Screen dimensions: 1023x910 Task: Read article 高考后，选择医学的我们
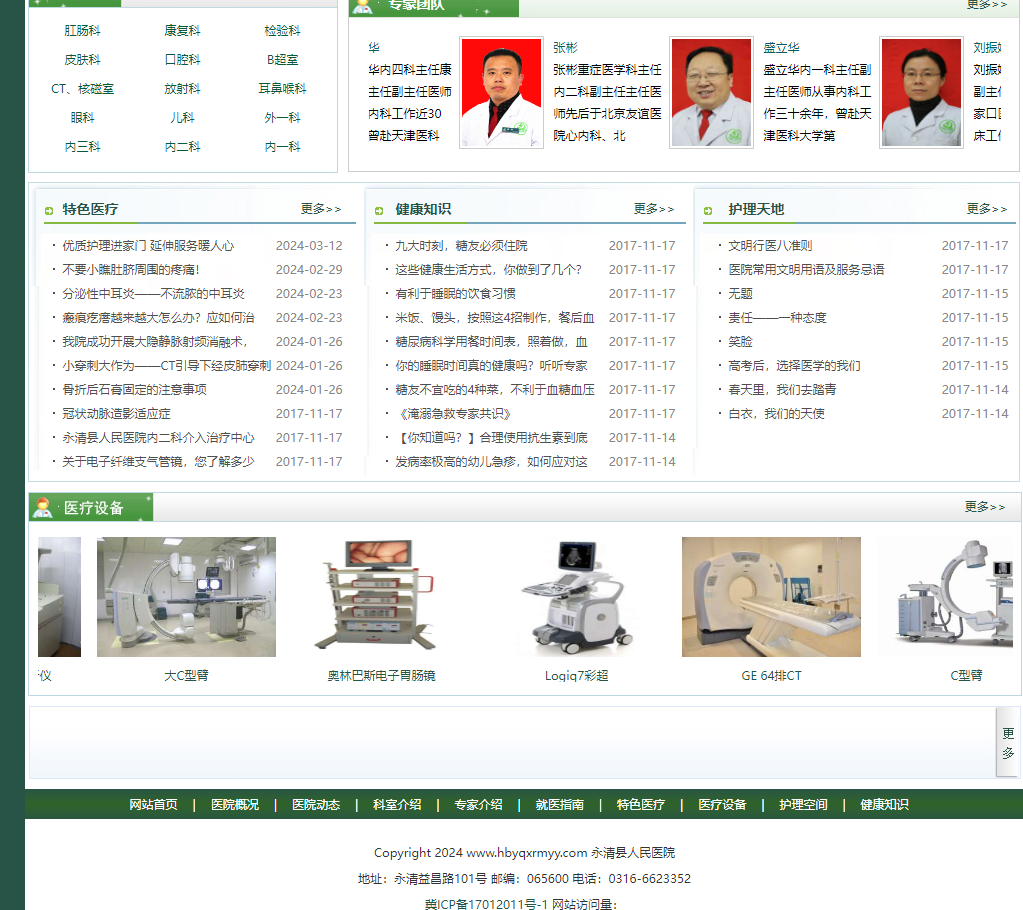click(x=794, y=366)
